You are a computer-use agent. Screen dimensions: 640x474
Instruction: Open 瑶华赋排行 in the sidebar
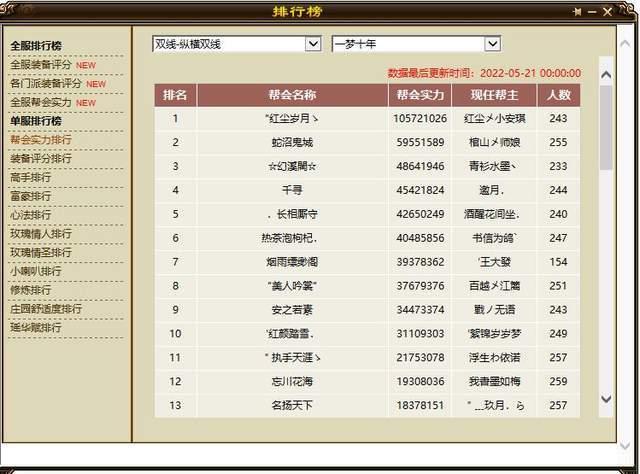pos(36,327)
